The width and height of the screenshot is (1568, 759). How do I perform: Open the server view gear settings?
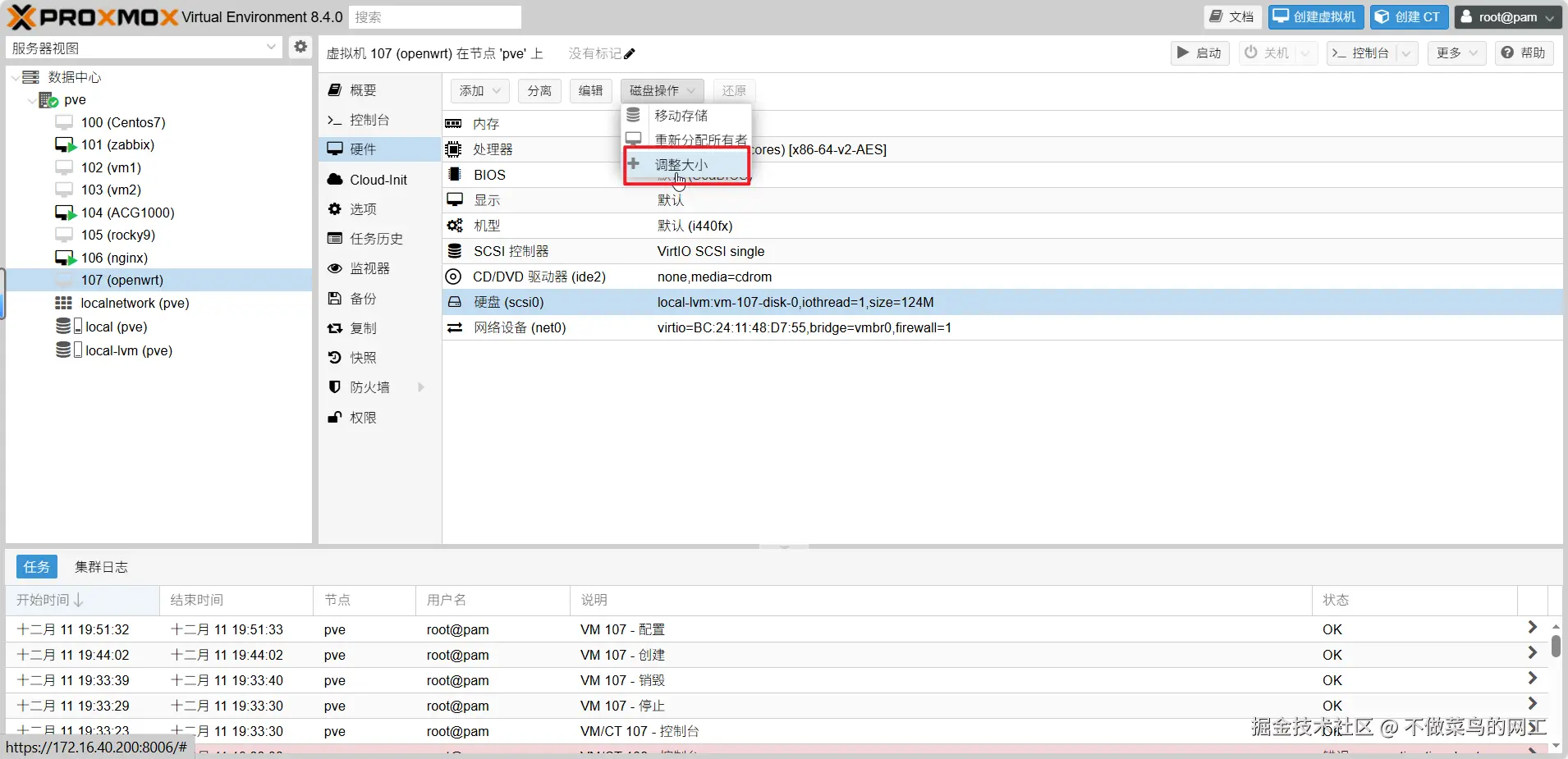[x=300, y=47]
